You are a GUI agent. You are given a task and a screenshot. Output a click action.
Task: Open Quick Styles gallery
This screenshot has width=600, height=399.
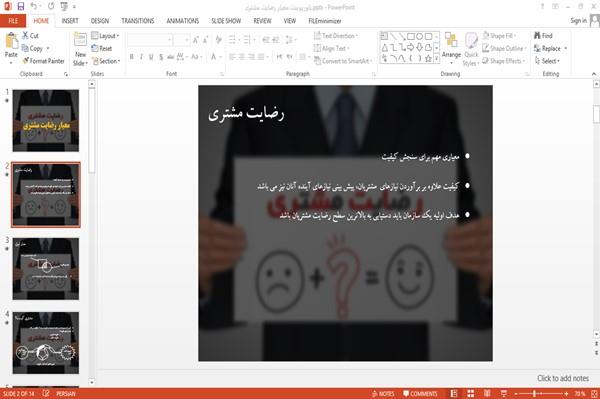(471, 49)
